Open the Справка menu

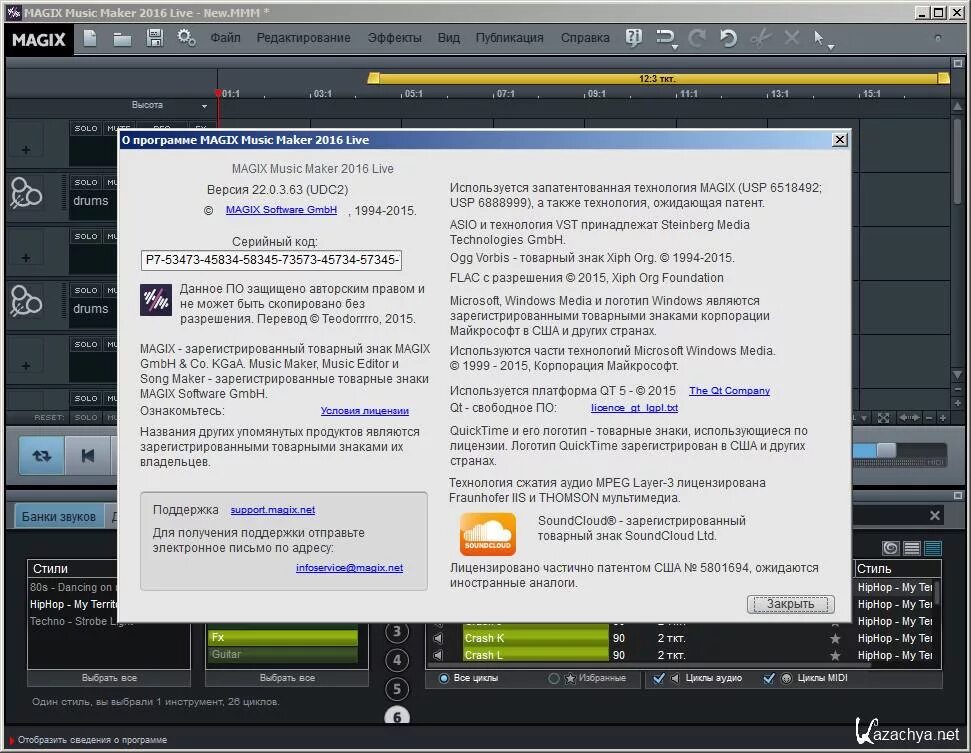(585, 38)
